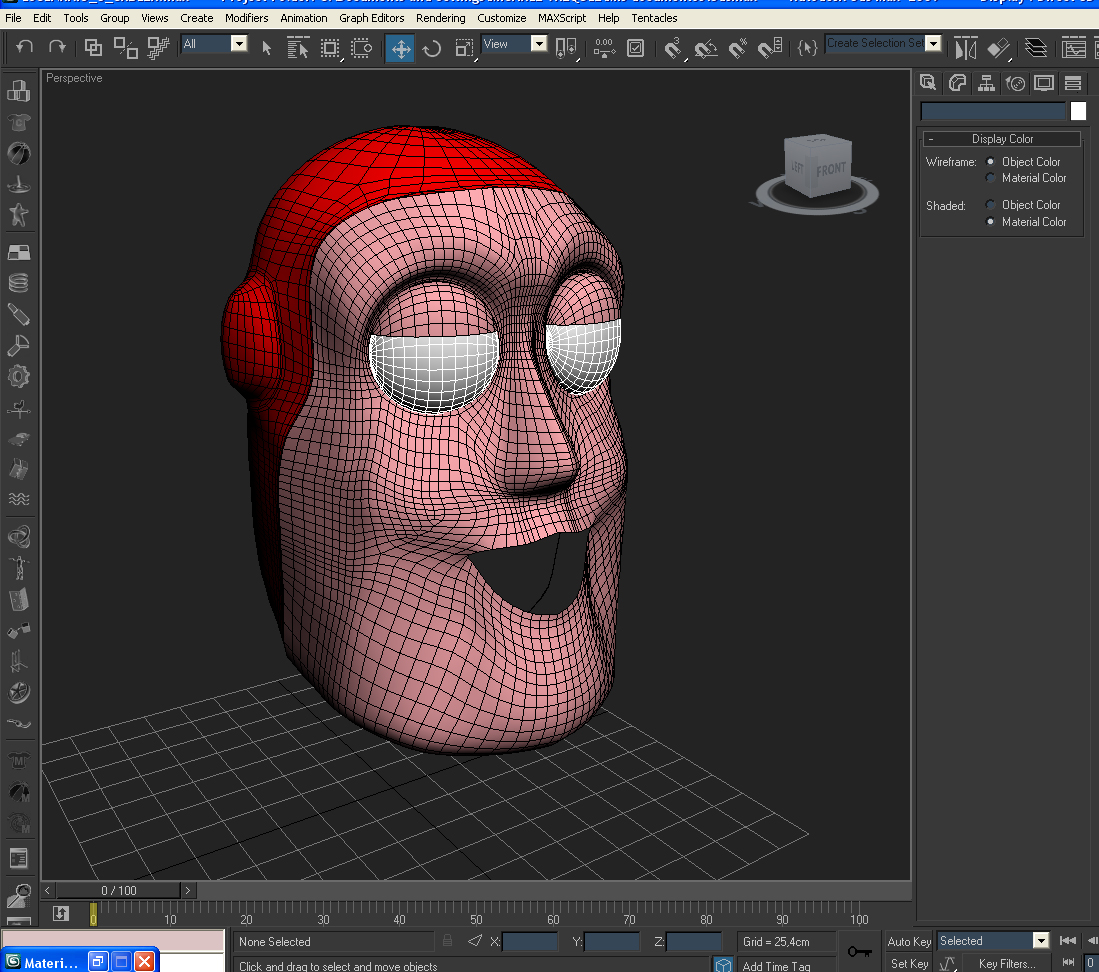Activate the Select and Move tool
This screenshot has width=1099, height=972.
click(400, 48)
